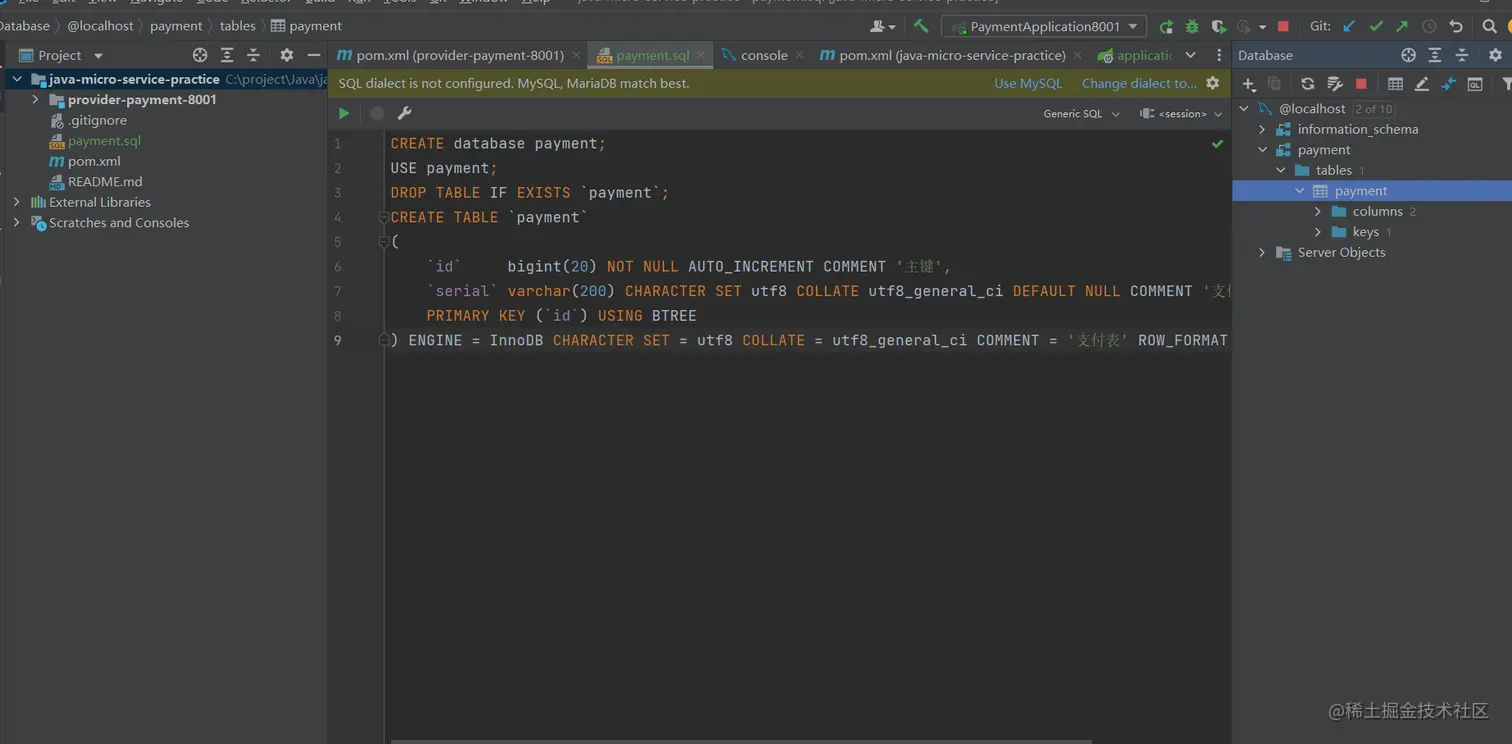This screenshot has width=1512, height=744.
Task: Switch to pom.xml (java-micro-service-practice) tab
Action: click(x=952, y=55)
